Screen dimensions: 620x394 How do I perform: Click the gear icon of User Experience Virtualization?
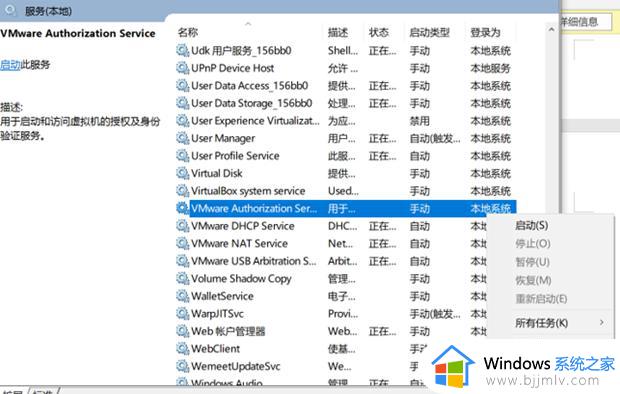tap(182, 121)
